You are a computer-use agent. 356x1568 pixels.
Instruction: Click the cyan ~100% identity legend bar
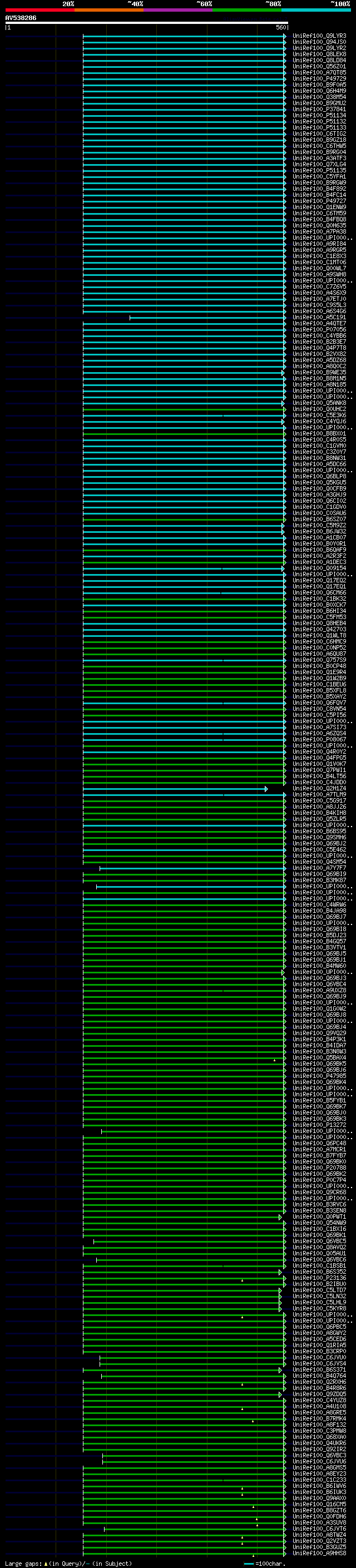316,10
